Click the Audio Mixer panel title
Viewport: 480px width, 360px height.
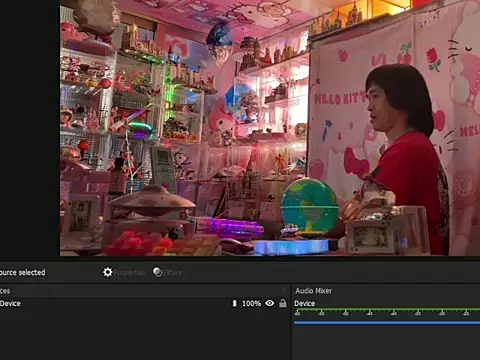click(314, 291)
